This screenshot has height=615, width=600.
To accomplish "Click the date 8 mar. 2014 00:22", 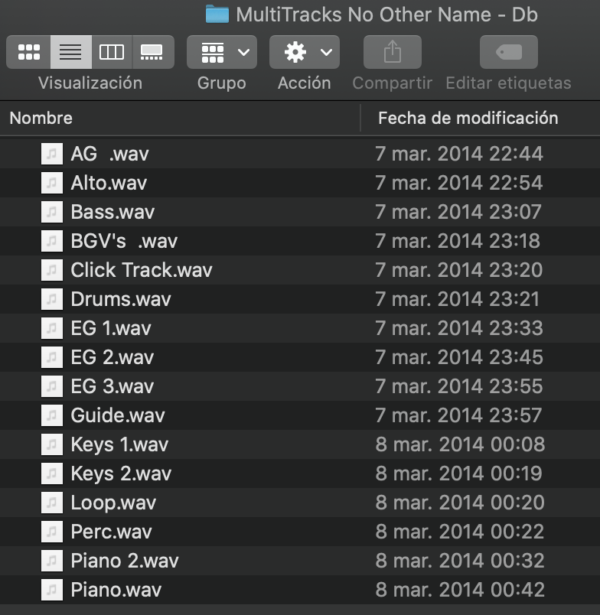I will pyautogui.click(x=460, y=531).
